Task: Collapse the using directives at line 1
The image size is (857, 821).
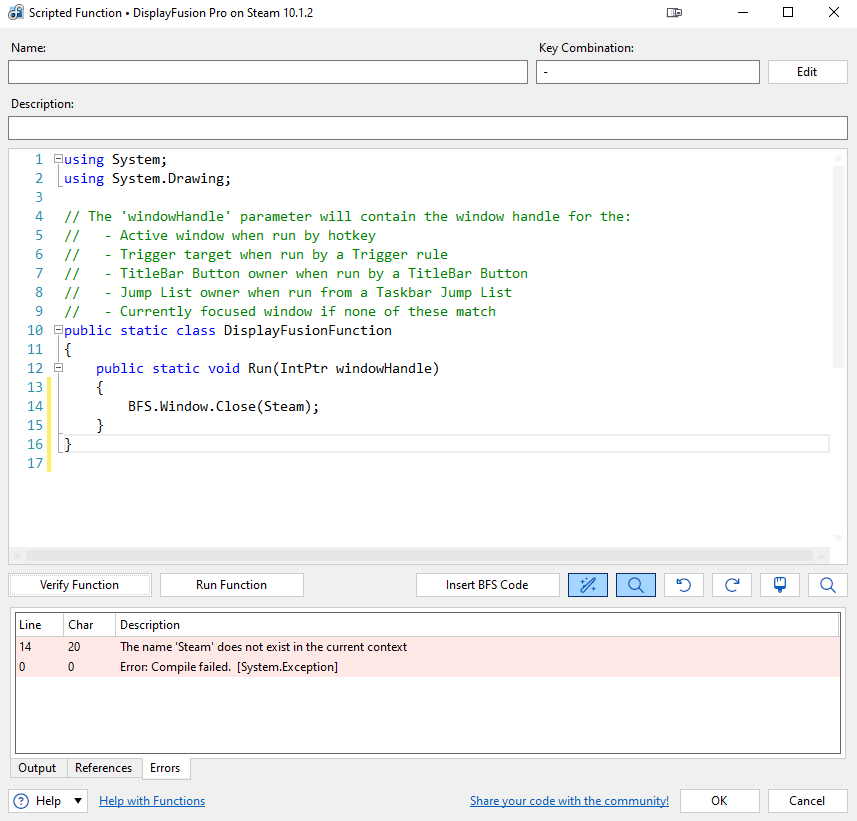Action: 58,160
